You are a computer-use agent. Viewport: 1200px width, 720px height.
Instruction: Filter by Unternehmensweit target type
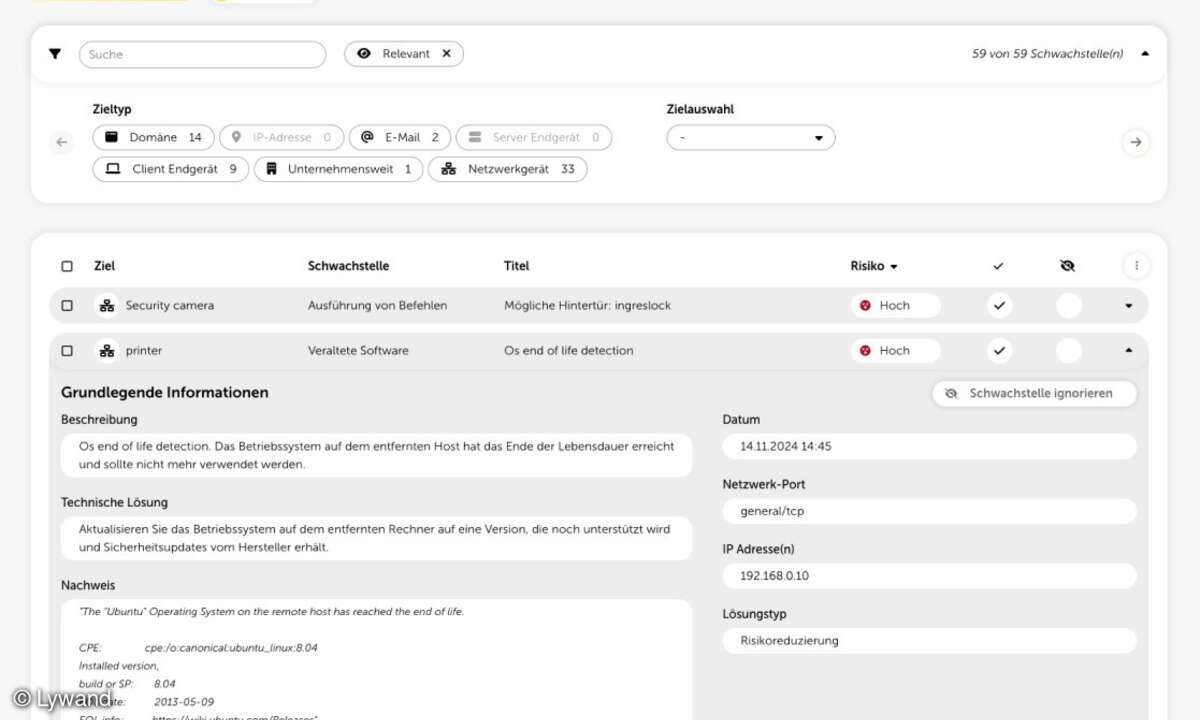[x=338, y=169]
